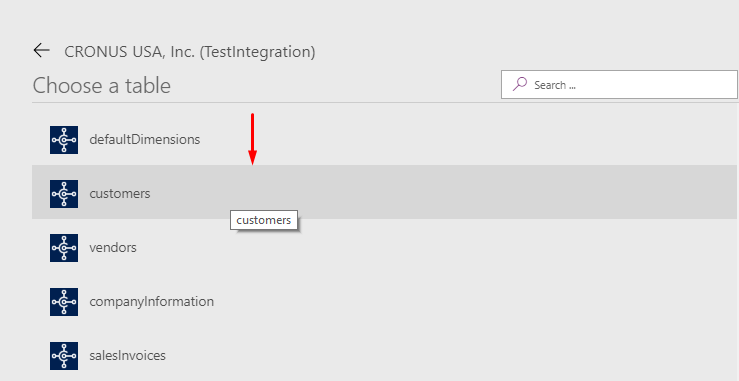Click the customers tooltip popup

pos(264,220)
